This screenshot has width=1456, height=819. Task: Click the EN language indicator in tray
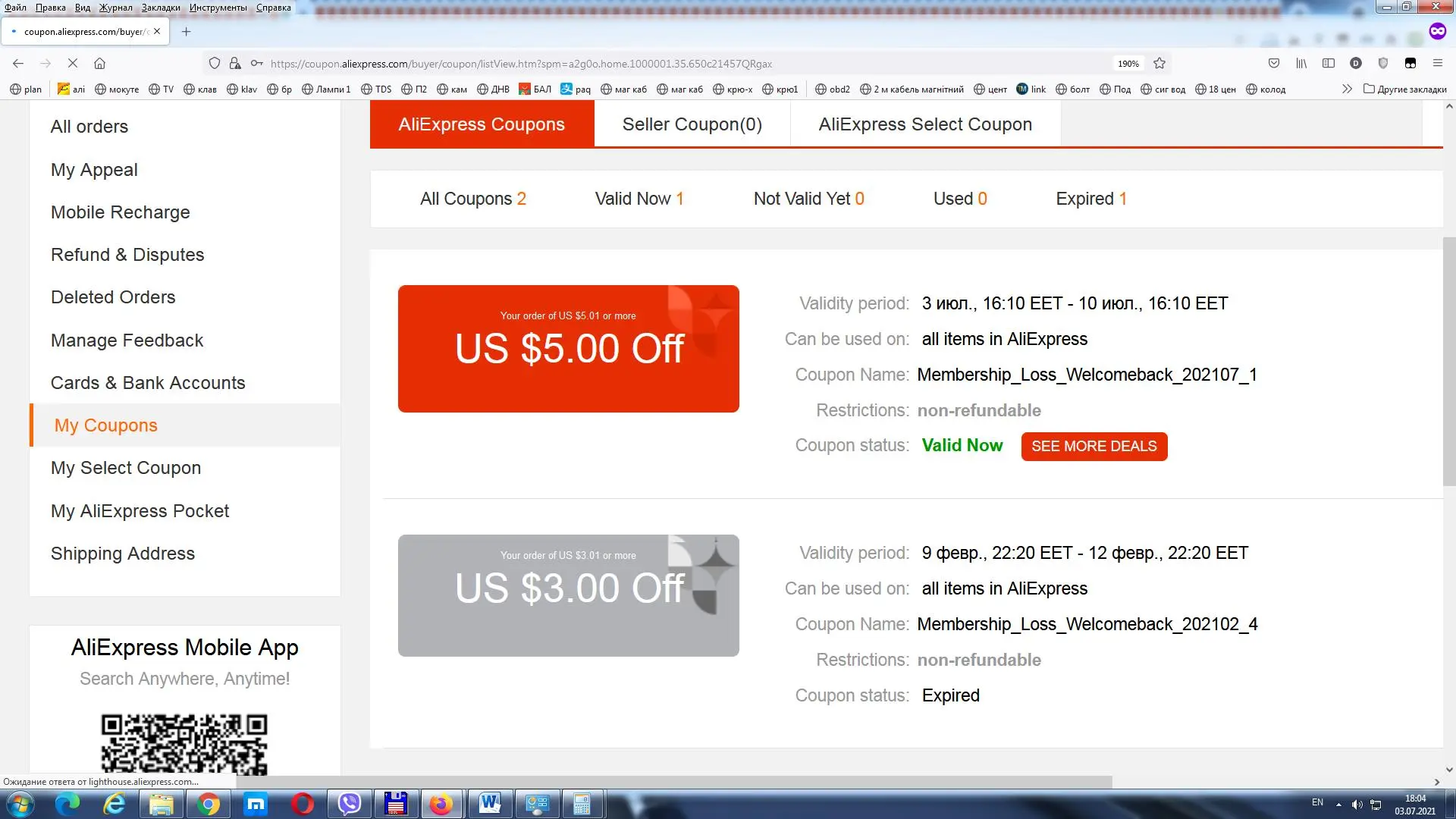point(1317,802)
